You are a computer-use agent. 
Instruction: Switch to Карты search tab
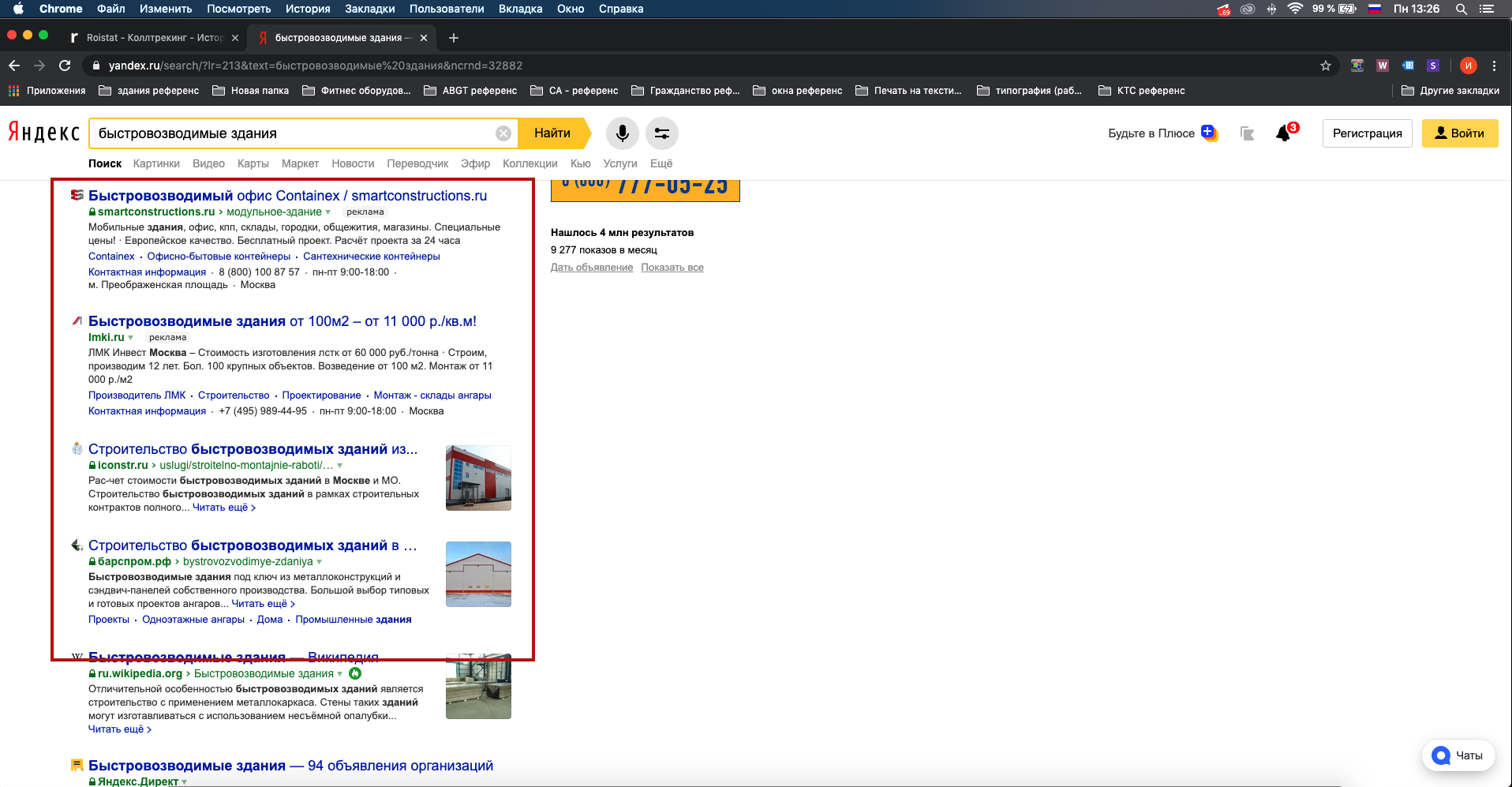pyautogui.click(x=253, y=163)
